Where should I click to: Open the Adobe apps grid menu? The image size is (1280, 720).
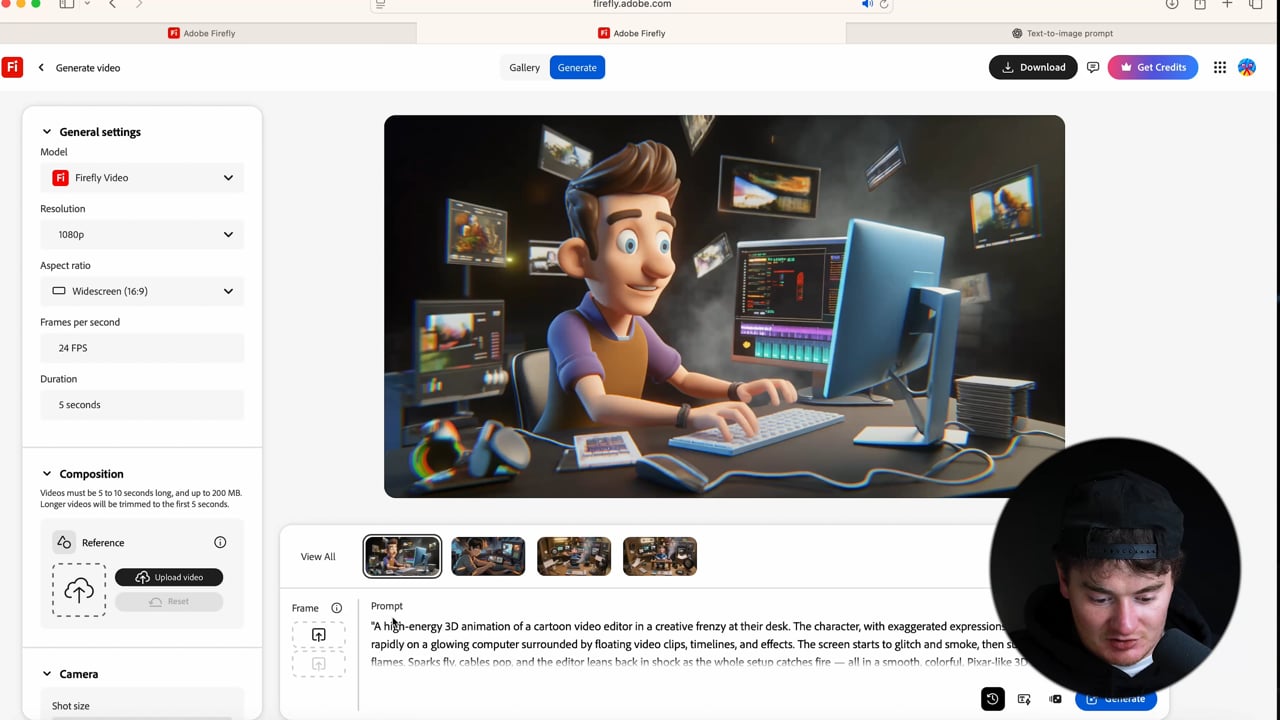pyautogui.click(x=1220, y=67)
